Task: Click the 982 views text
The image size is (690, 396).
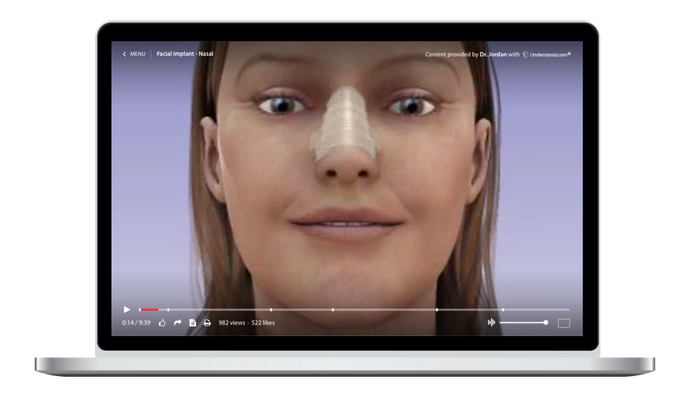Action: [231, 323]
